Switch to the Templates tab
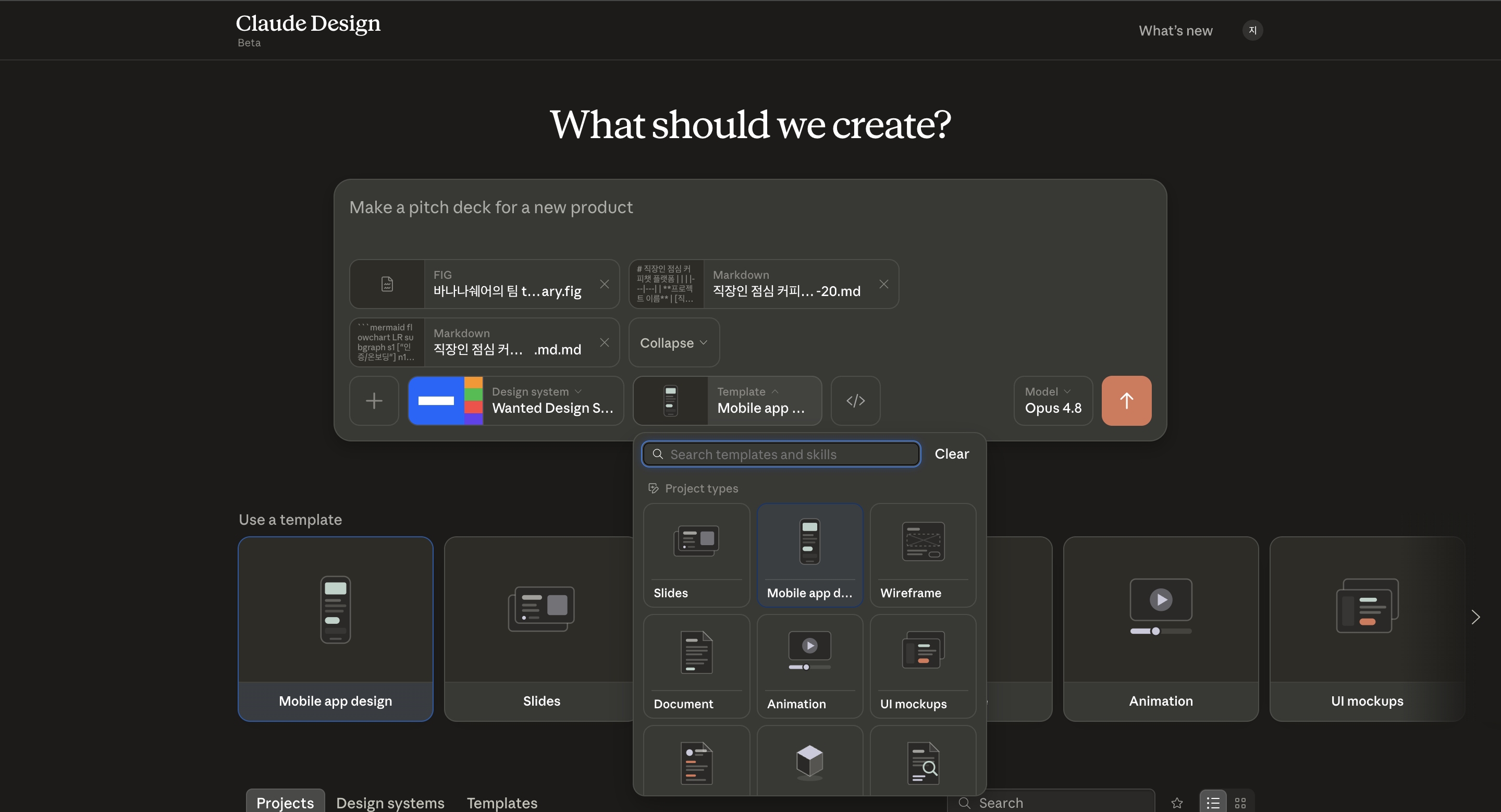This screenshot has height=812, width=1501. 502,803
